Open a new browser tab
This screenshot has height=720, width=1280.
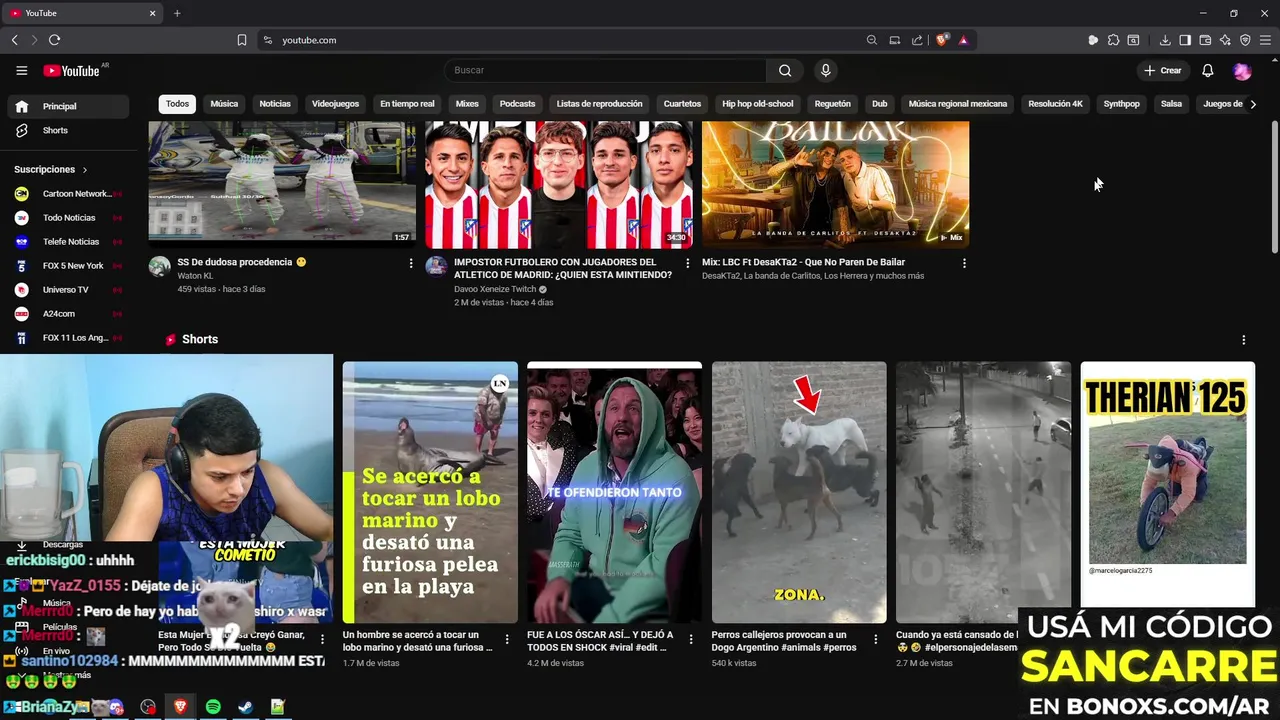[x=177, y=13]
